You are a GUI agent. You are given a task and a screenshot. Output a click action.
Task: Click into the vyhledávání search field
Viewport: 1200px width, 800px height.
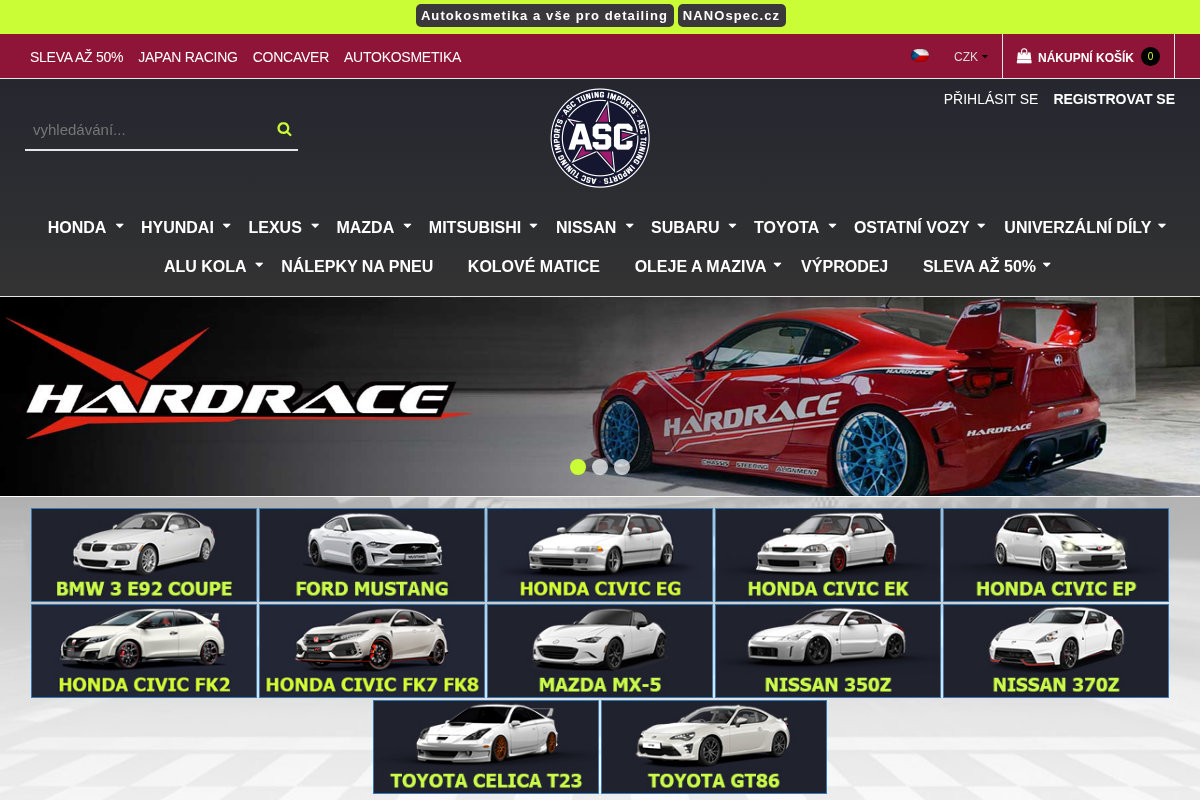coord(150,130)
